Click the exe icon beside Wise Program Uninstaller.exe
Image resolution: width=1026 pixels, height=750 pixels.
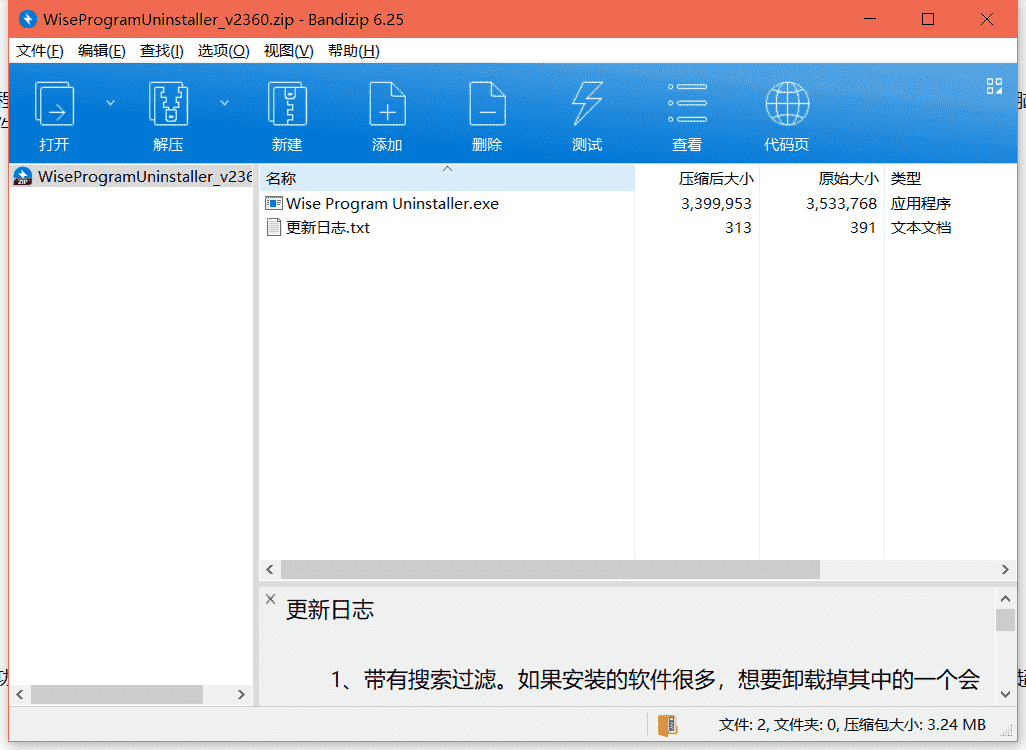[274, 204]
